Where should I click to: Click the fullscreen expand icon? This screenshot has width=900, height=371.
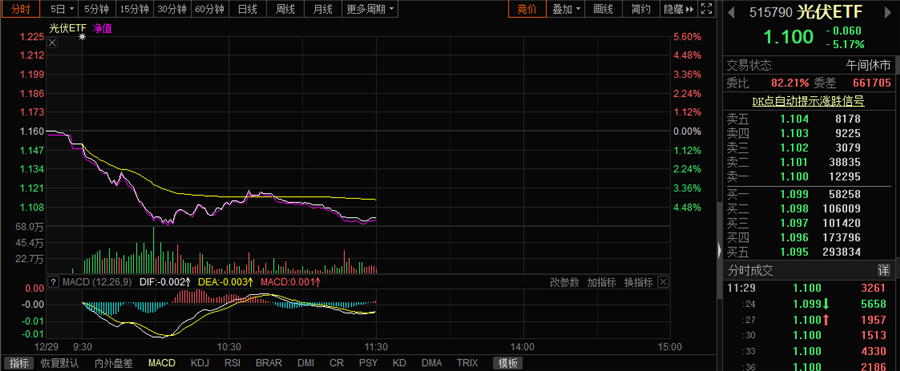pos(708,9)
